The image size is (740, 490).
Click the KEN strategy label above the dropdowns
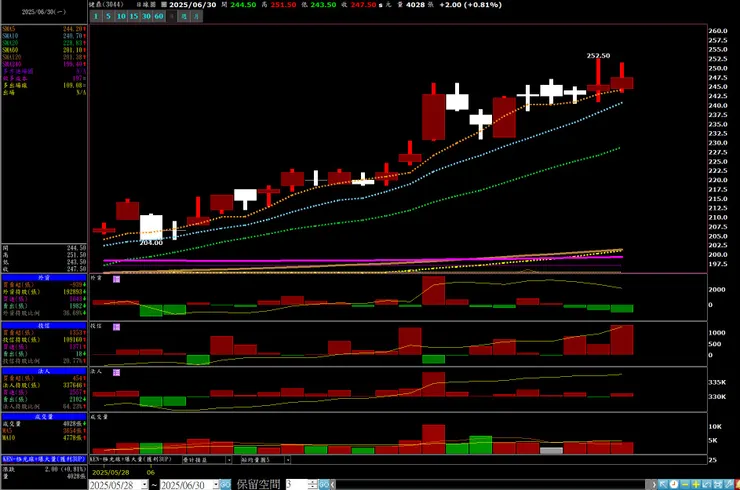click(131, 459)
